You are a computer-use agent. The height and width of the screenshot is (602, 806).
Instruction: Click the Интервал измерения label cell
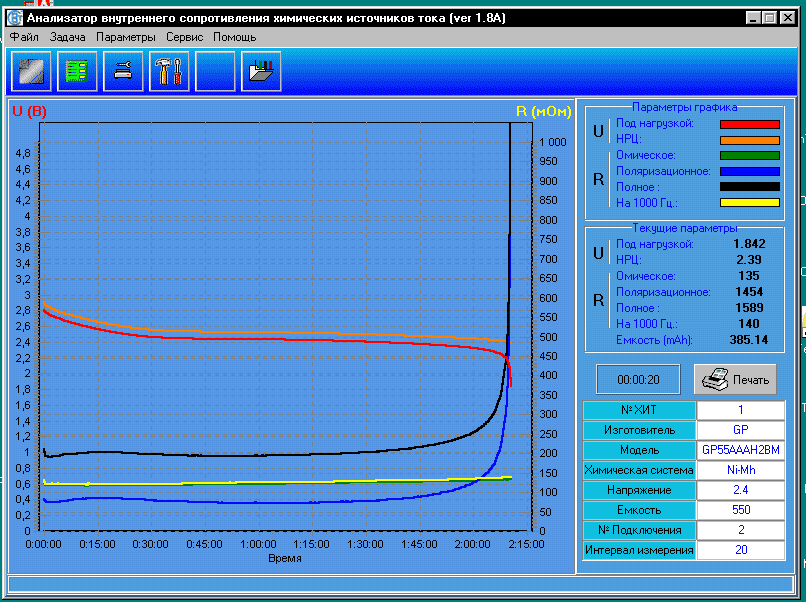(639, 550)
